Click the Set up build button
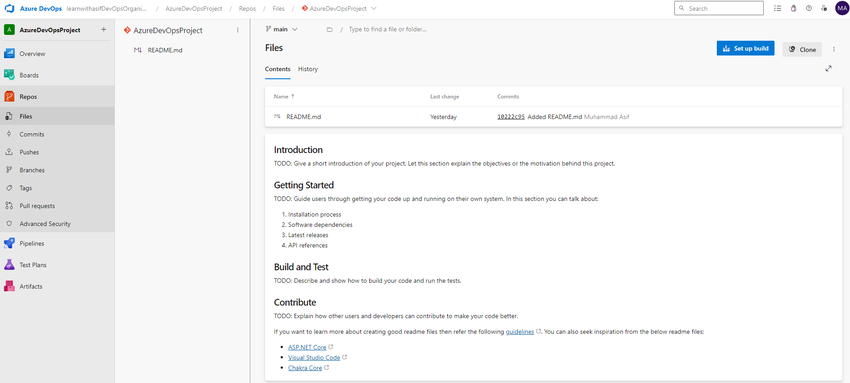Screen dimensions: 850x383 [745, 49]
